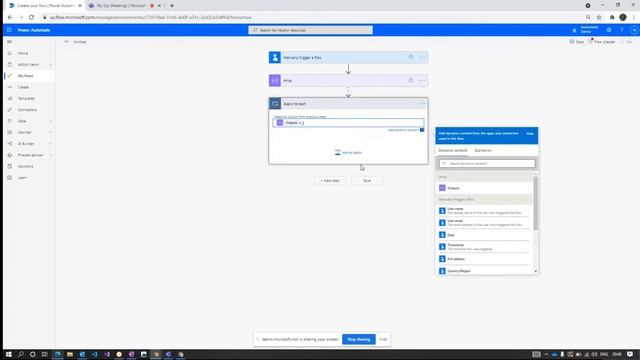Click the New step button
Screen dimensions: 640x360
pos(330,180)
